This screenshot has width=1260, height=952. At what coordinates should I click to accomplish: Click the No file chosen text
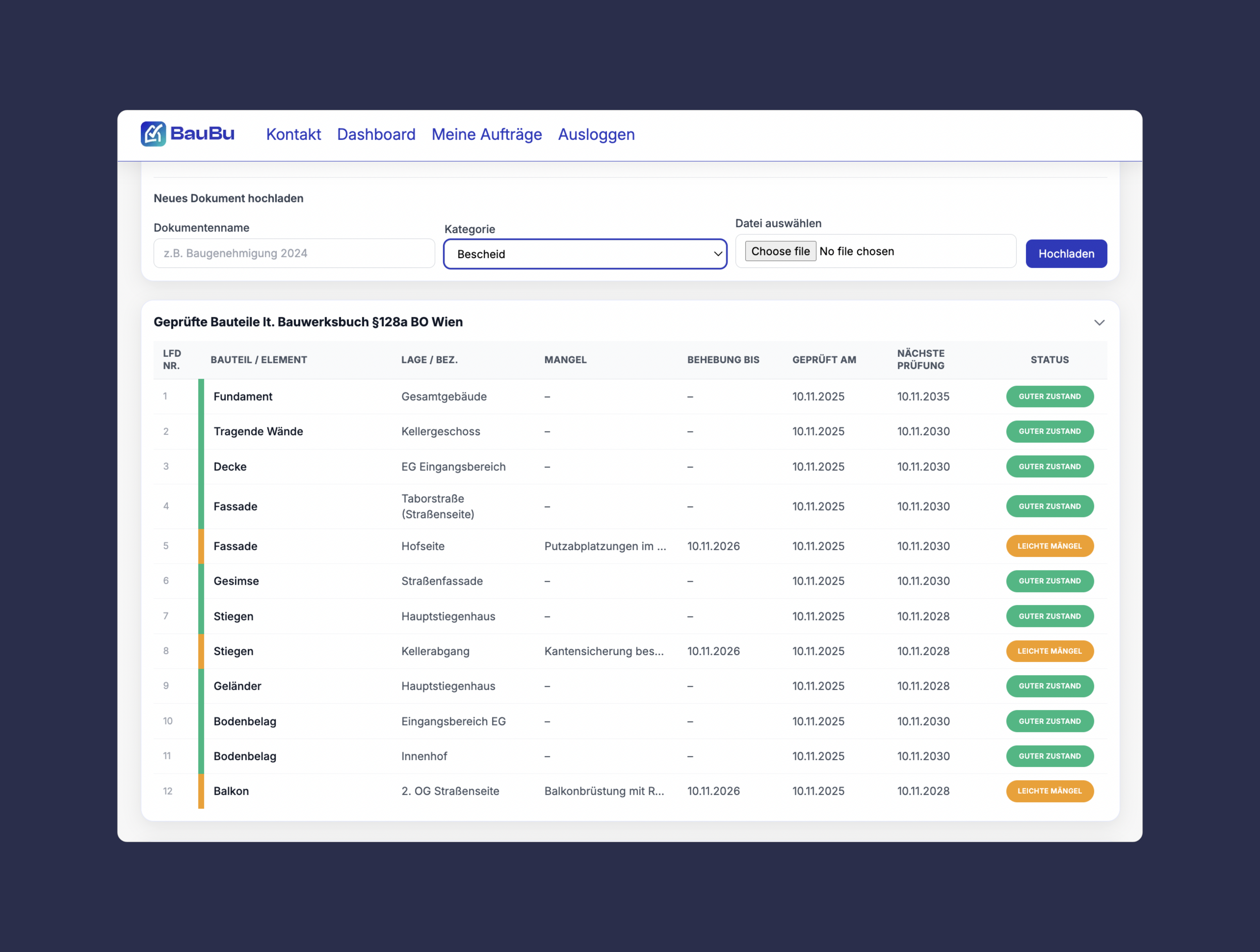coord(856,251)
